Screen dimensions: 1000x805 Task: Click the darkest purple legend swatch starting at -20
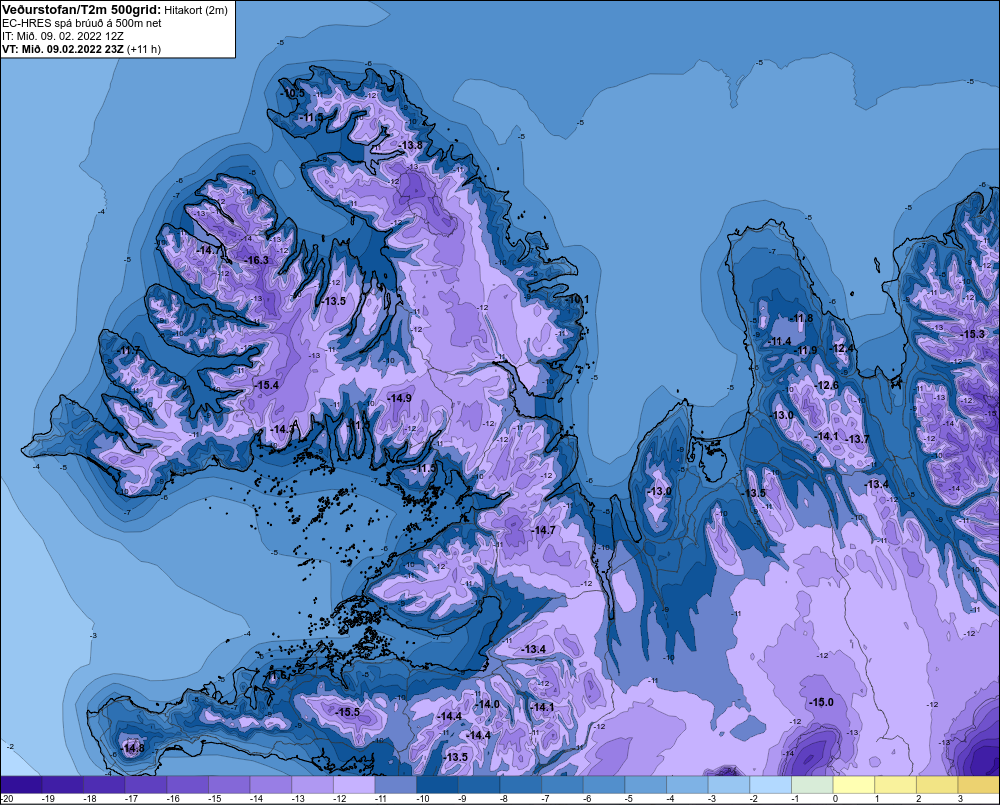click(21, 784)
